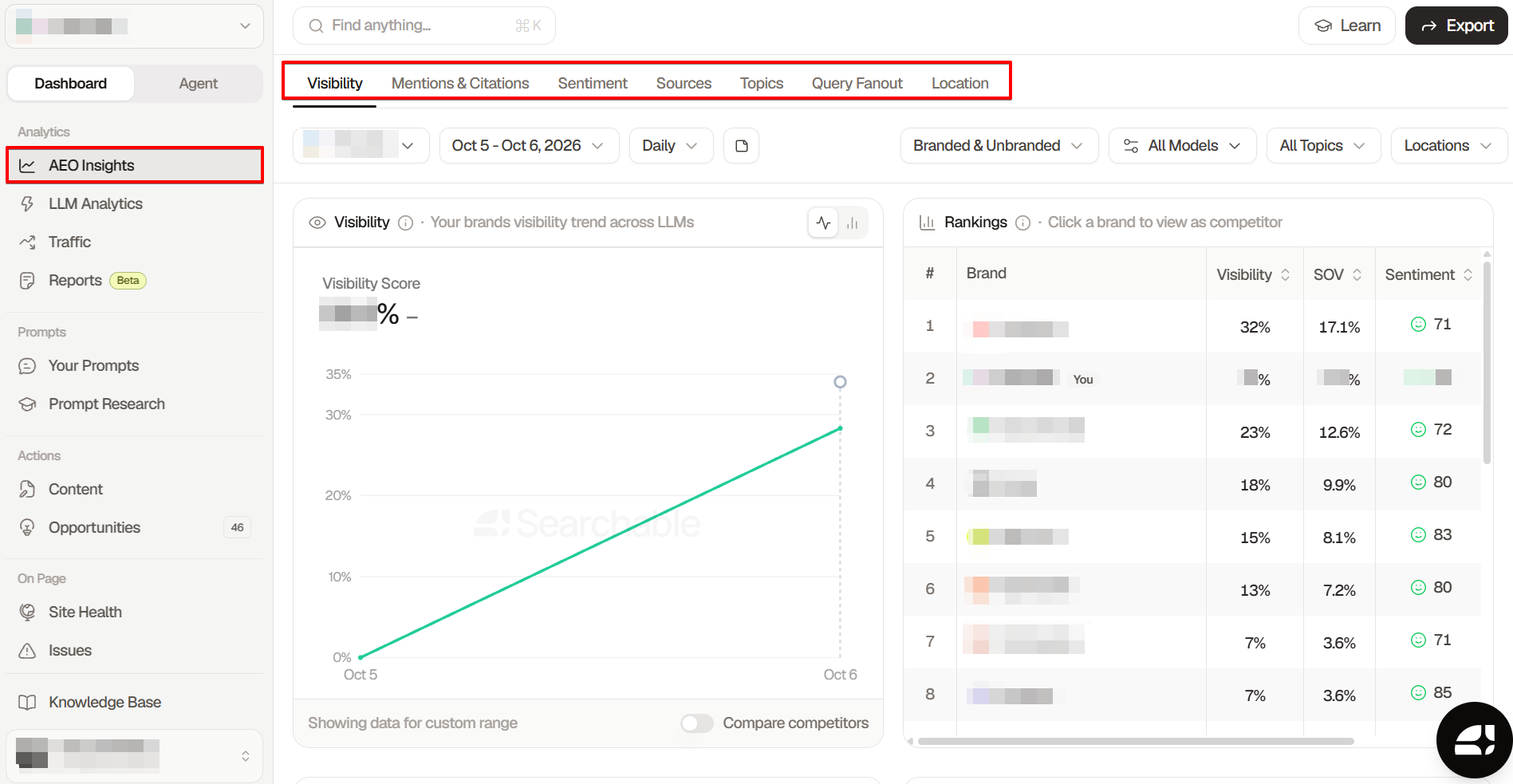Open AEO Insights in the sidebar

tap(135, 166)
